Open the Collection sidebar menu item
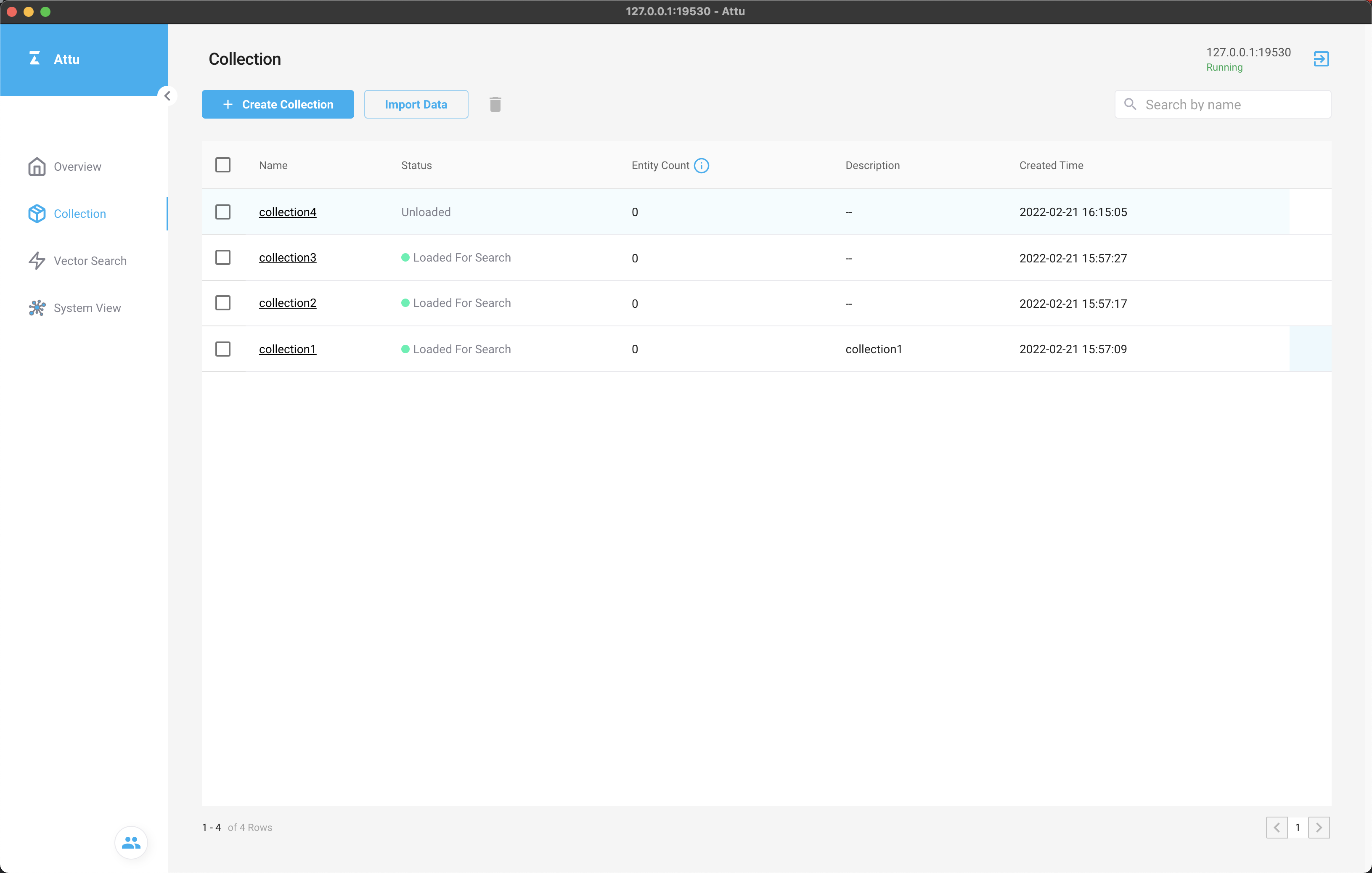The image size is (1372, 873). [80, 214]
